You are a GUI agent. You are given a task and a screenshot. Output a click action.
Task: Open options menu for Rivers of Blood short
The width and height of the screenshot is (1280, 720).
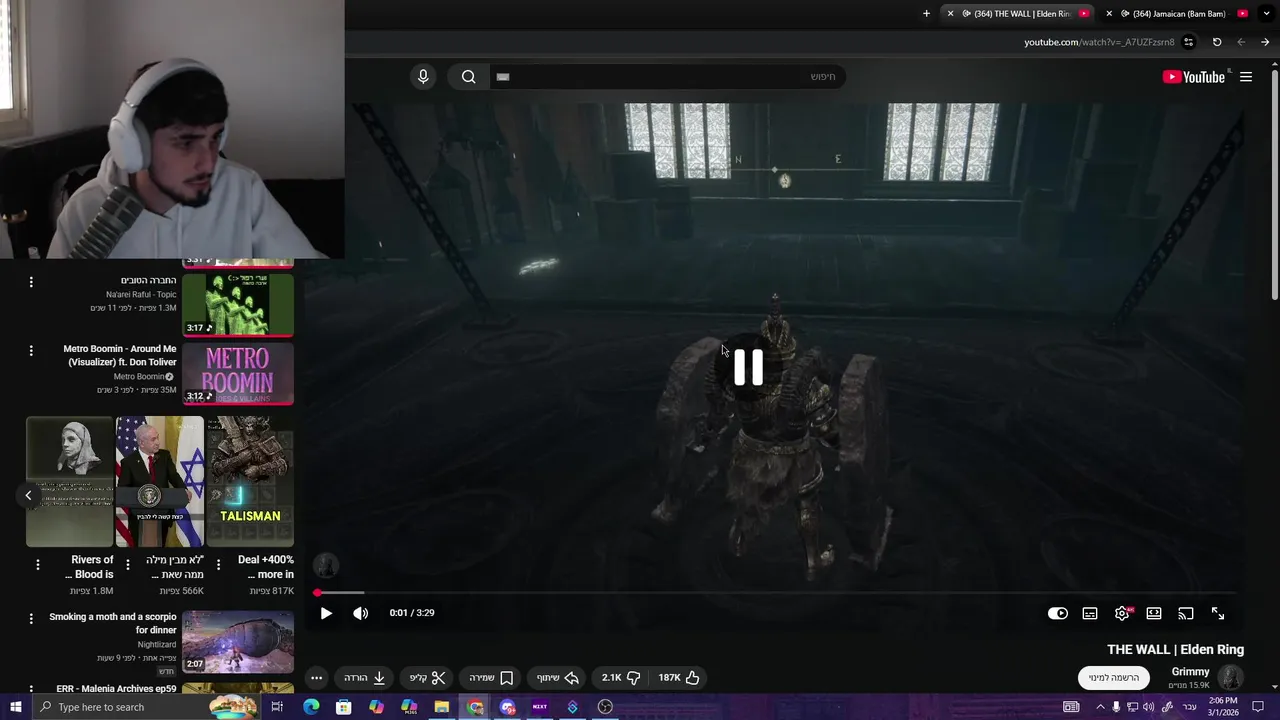pos(38,565)
